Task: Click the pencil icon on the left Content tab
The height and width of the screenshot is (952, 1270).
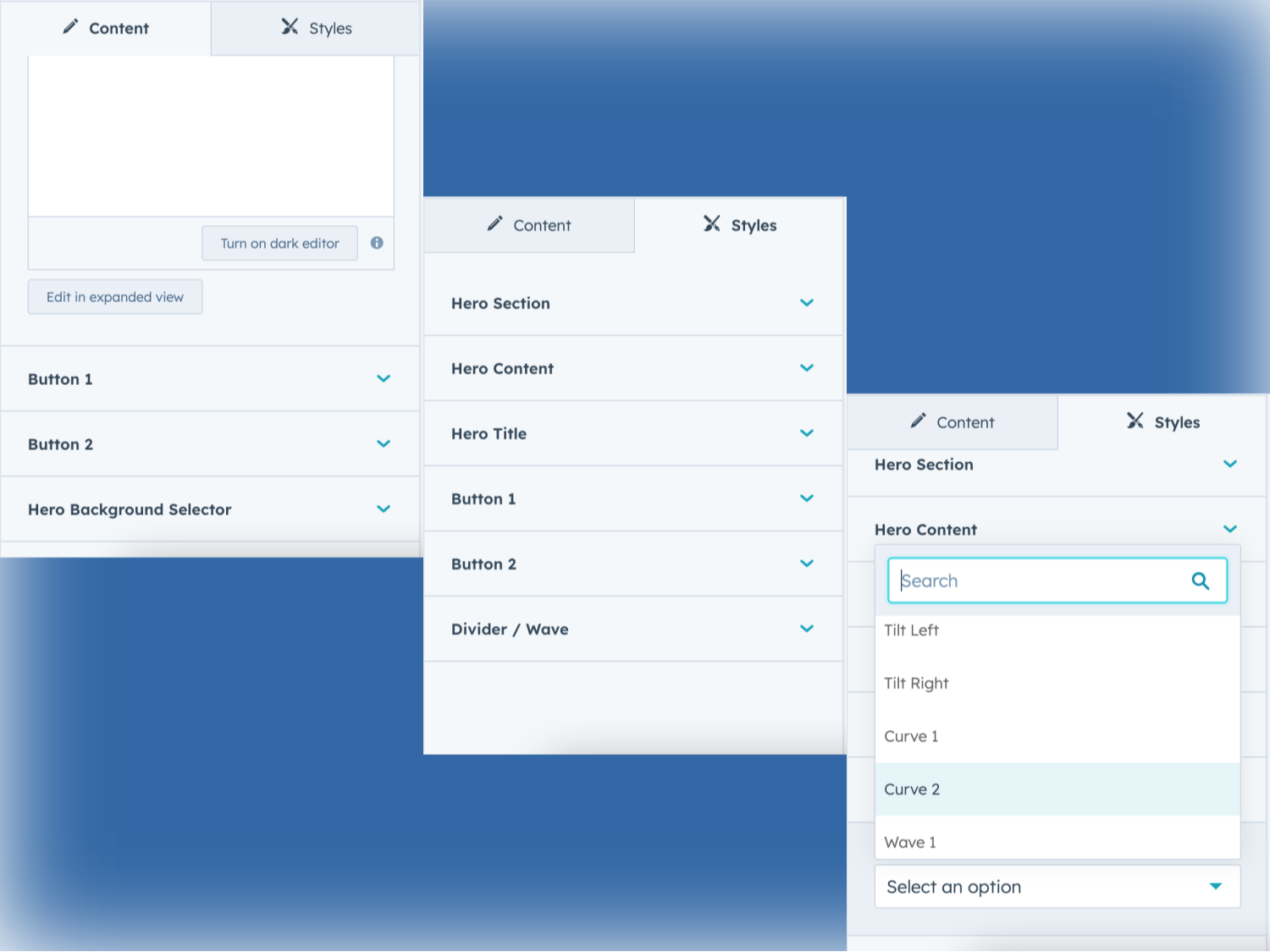Action: pyautogui.click(x=70, y=27)
